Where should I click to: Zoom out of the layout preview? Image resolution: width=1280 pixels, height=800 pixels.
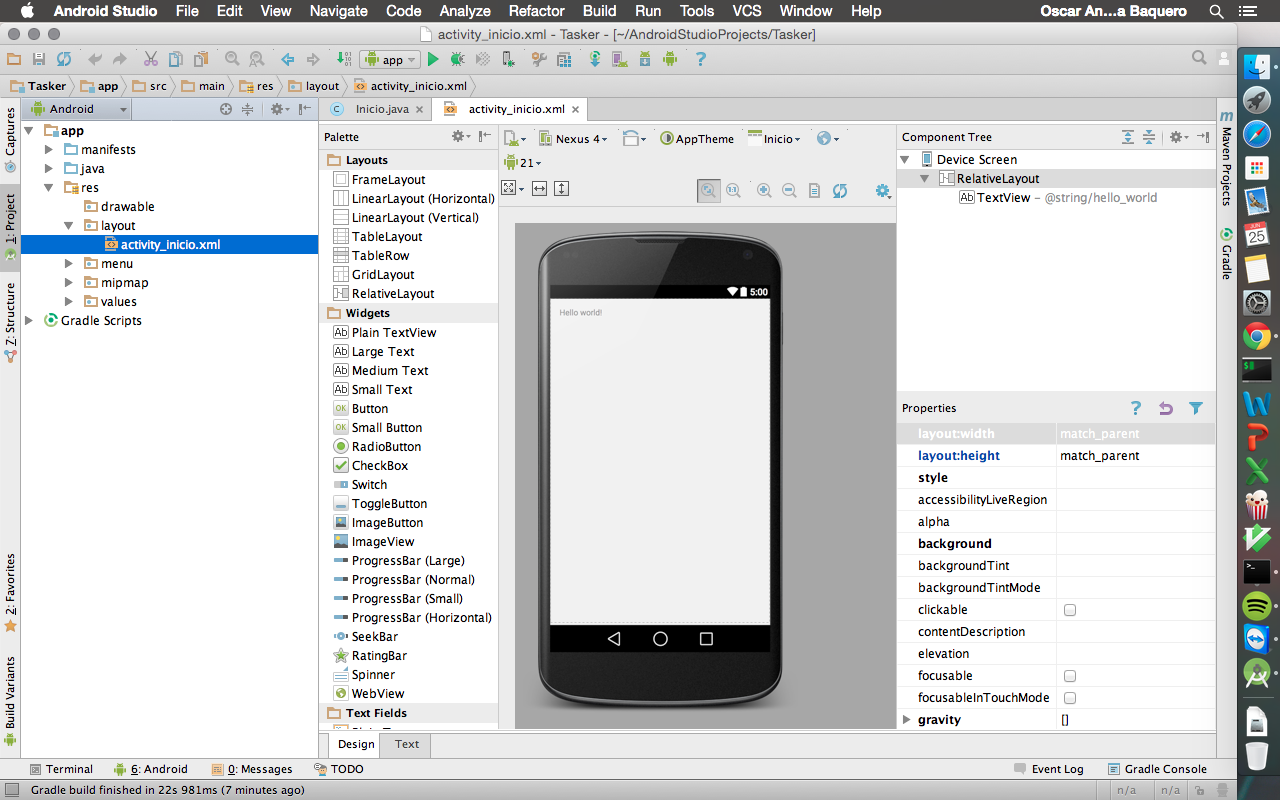(789, 190)
